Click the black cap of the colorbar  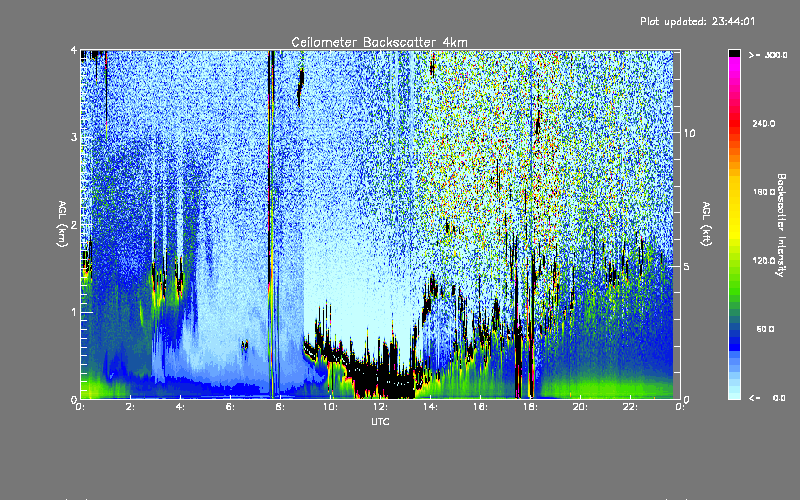[x=734, y=53]
